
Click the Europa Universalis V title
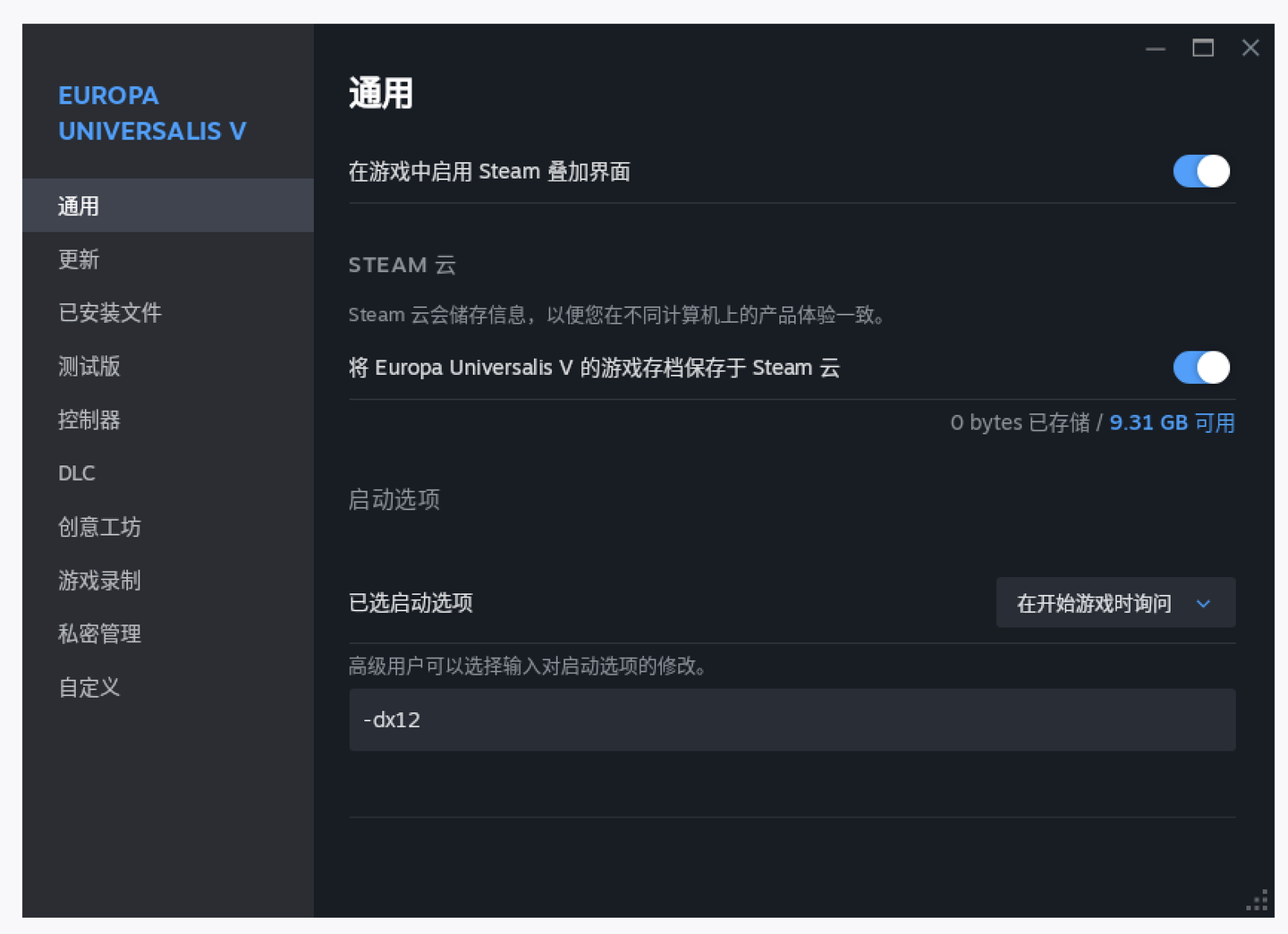151,114
